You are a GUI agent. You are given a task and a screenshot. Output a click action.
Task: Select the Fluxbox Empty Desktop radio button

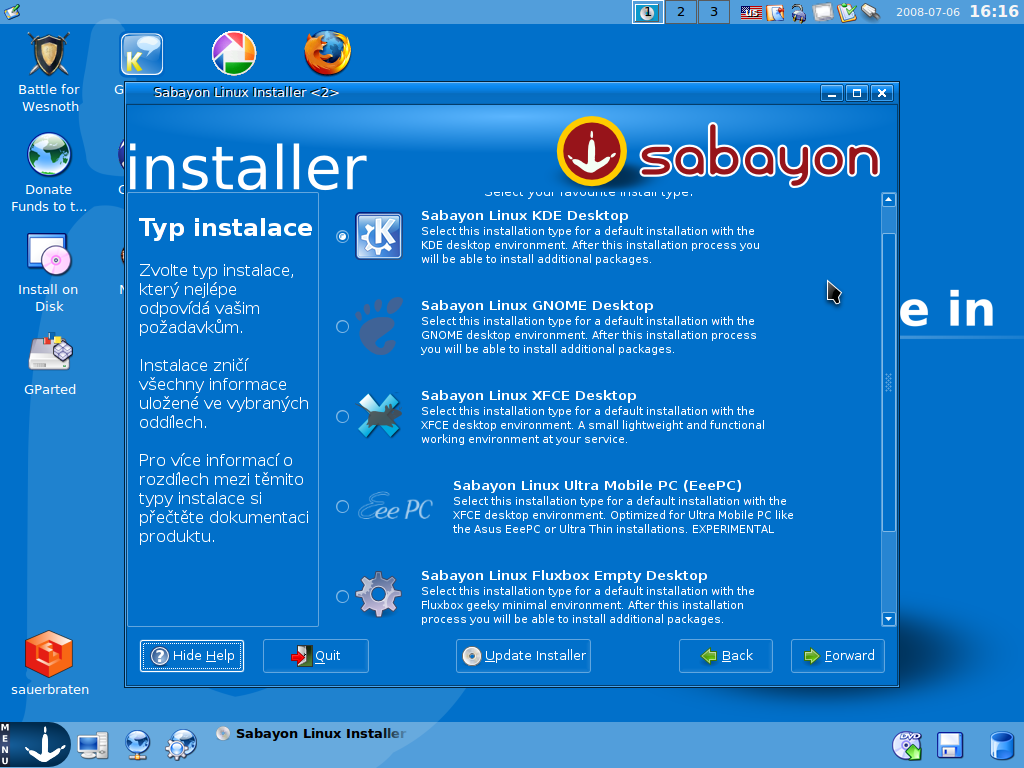[x=342, y=596]
